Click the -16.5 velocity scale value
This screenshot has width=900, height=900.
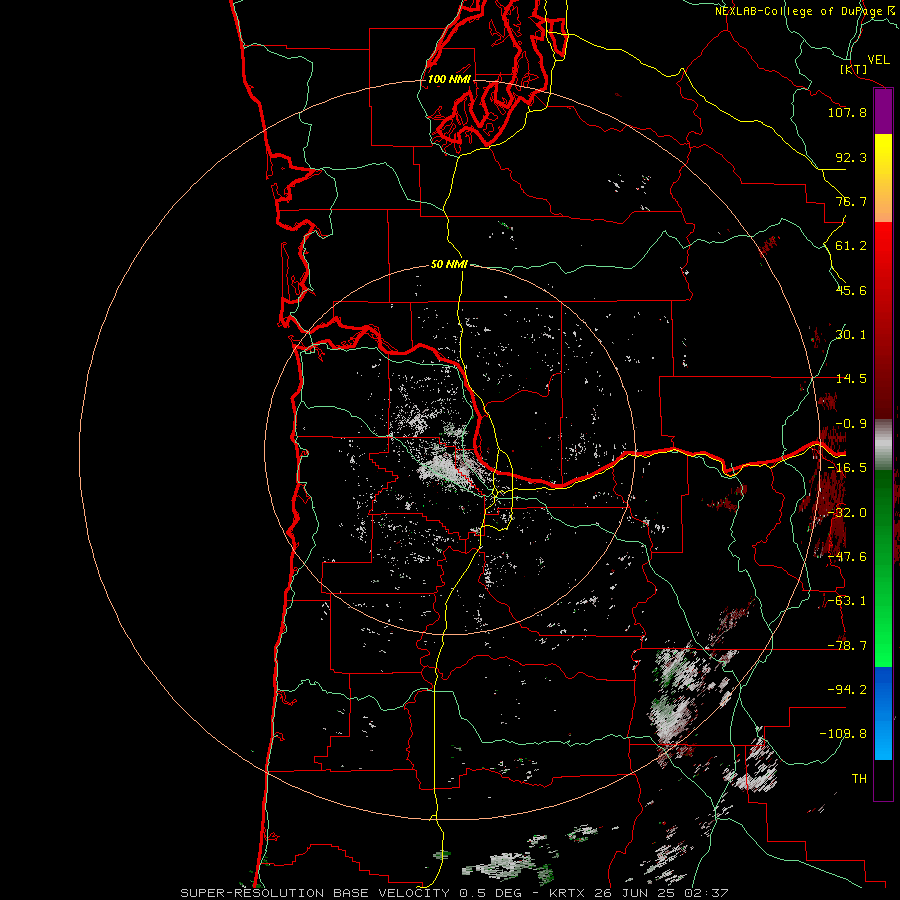tap(847, 468)
